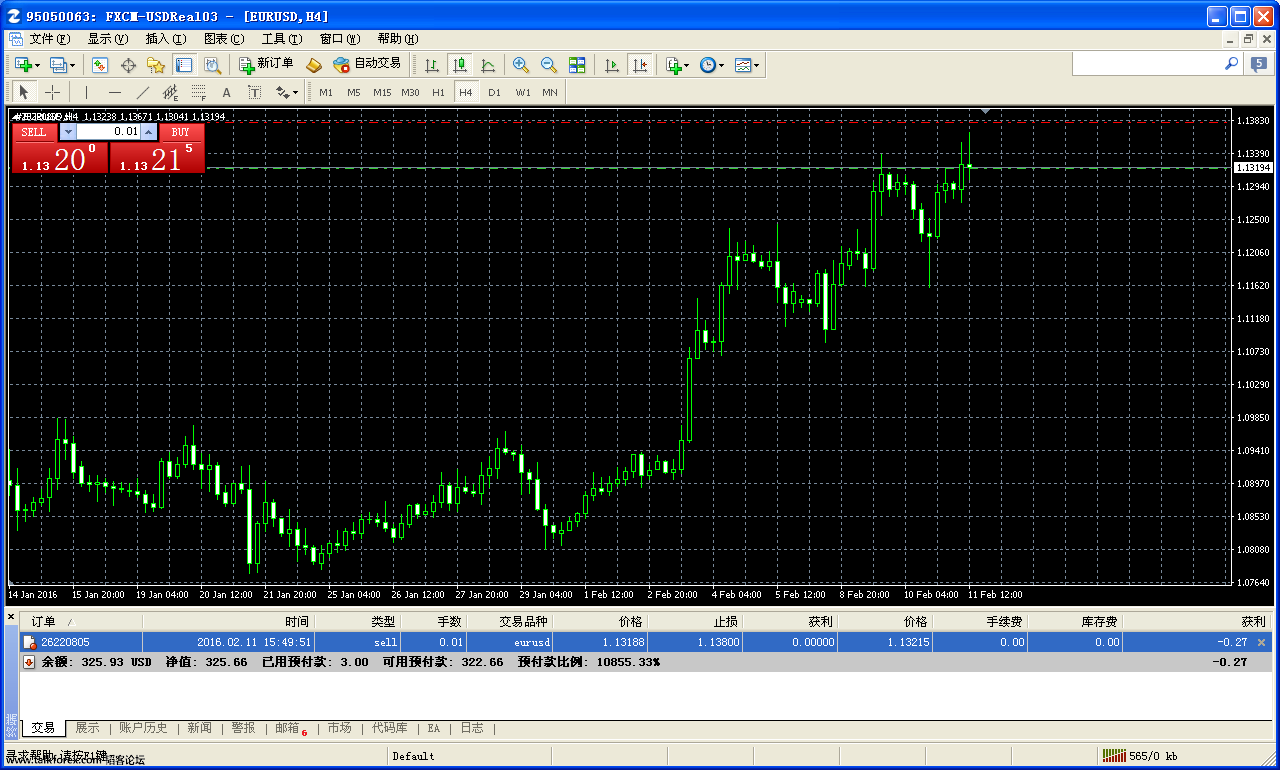This screenshot has height=770, width=1280.
Task: Select the cursor arrow tool
Action: [24, 92]
